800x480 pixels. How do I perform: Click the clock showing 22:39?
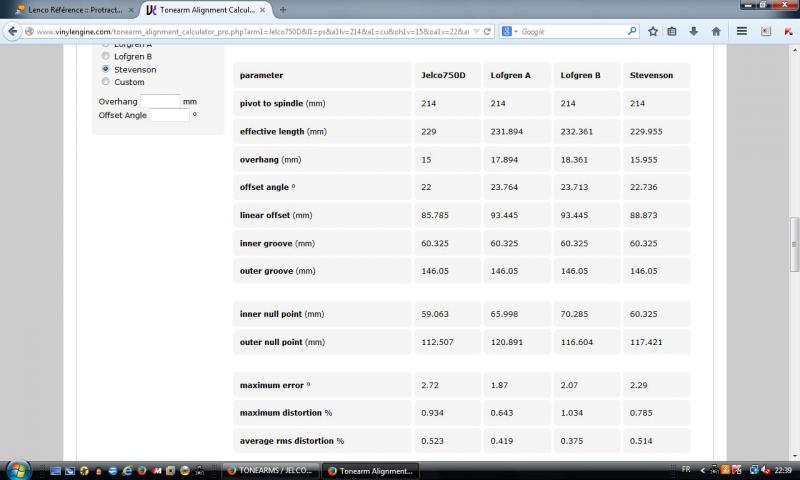tap(783, 470)
